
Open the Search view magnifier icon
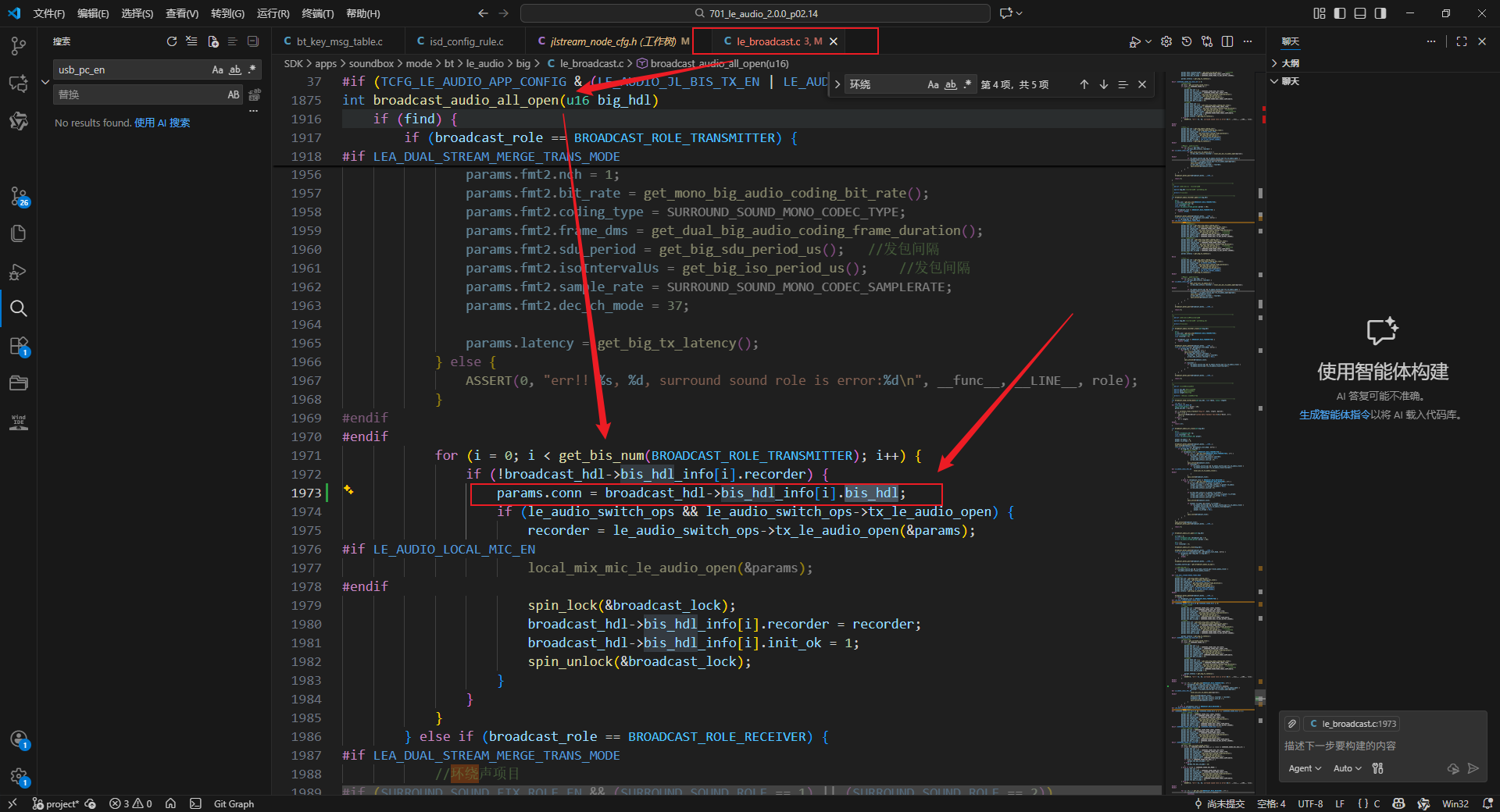[x=19, y=308]
